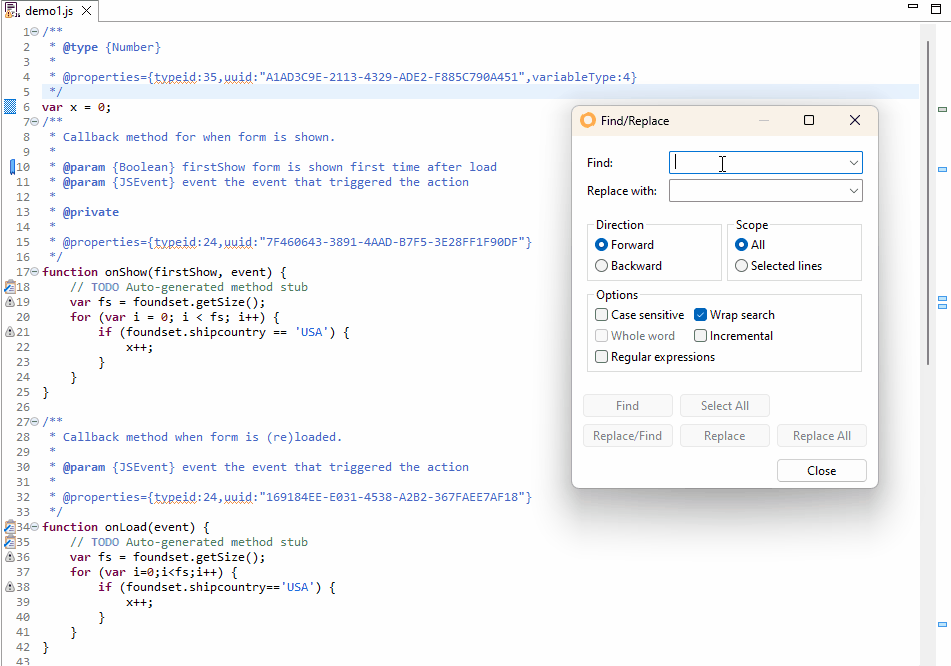Maximize the Find/Replace dialog

[x=808, y=120]
